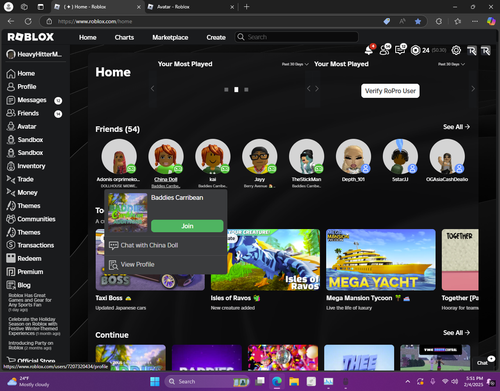Image resolution: width=500 pixels, height=391 pixels.
Task: Click the green Join button
Action: [187, 226]
